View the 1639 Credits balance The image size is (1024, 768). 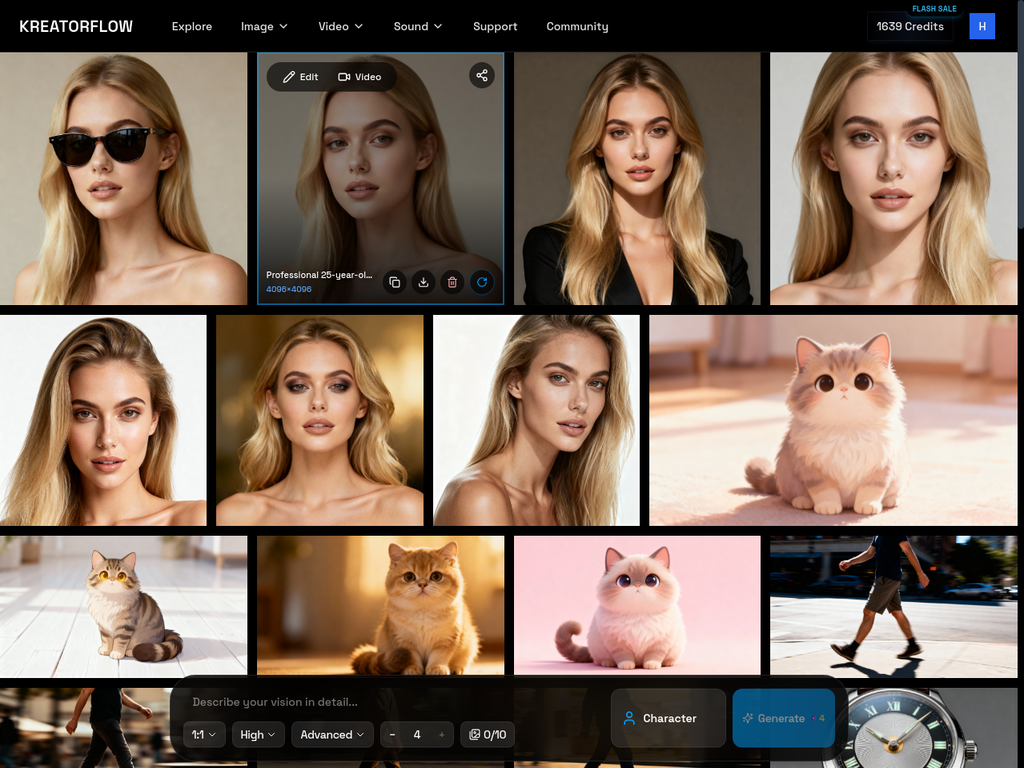pos(909,26)
